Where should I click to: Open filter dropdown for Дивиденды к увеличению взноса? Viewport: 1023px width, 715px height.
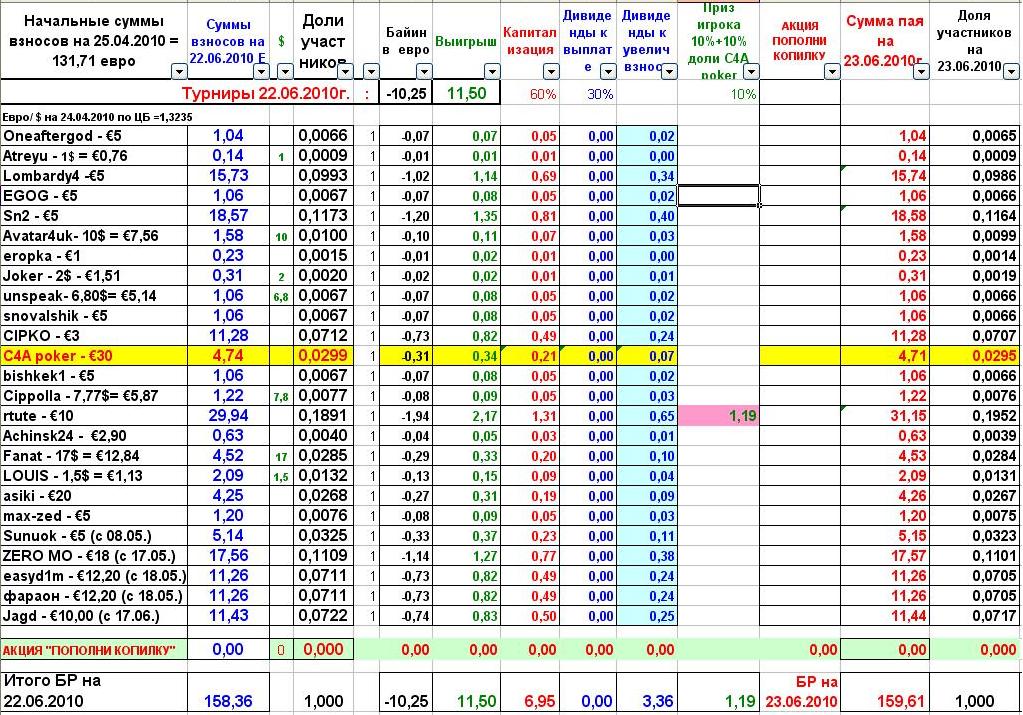[669, 70]
